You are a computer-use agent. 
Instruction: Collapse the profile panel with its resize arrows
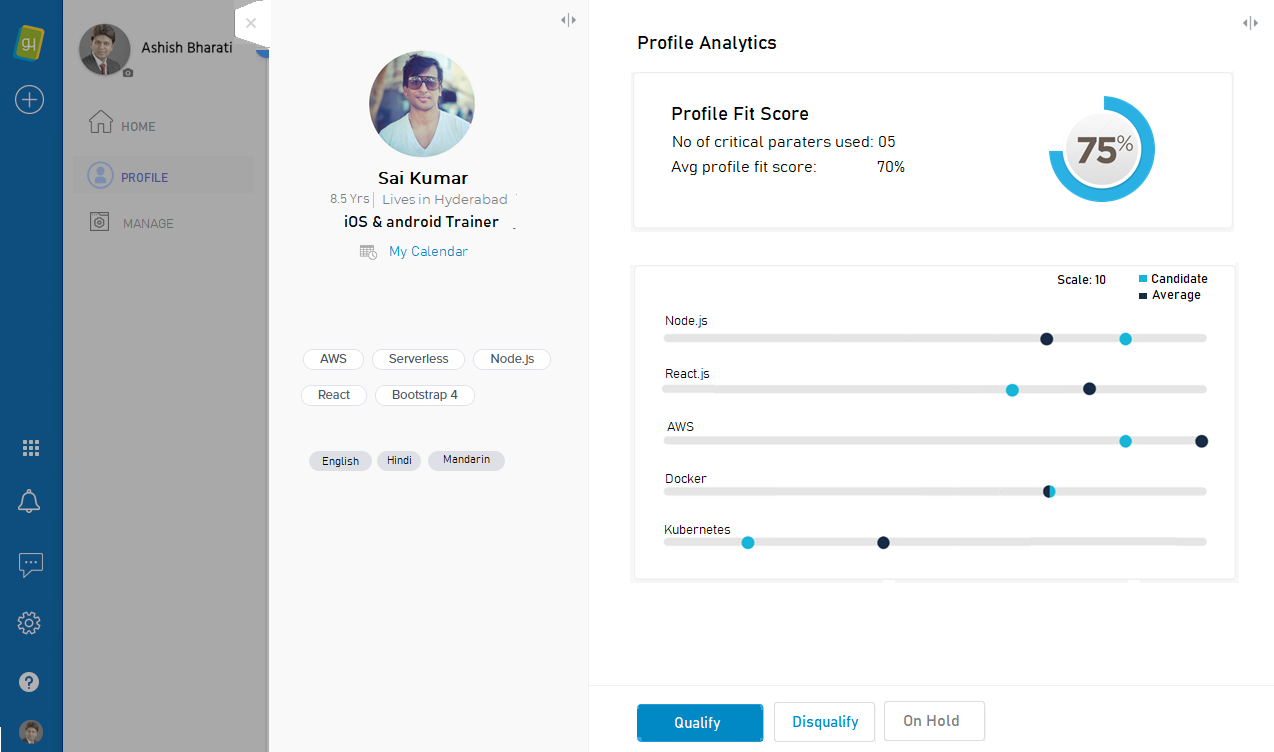[568, 19]
